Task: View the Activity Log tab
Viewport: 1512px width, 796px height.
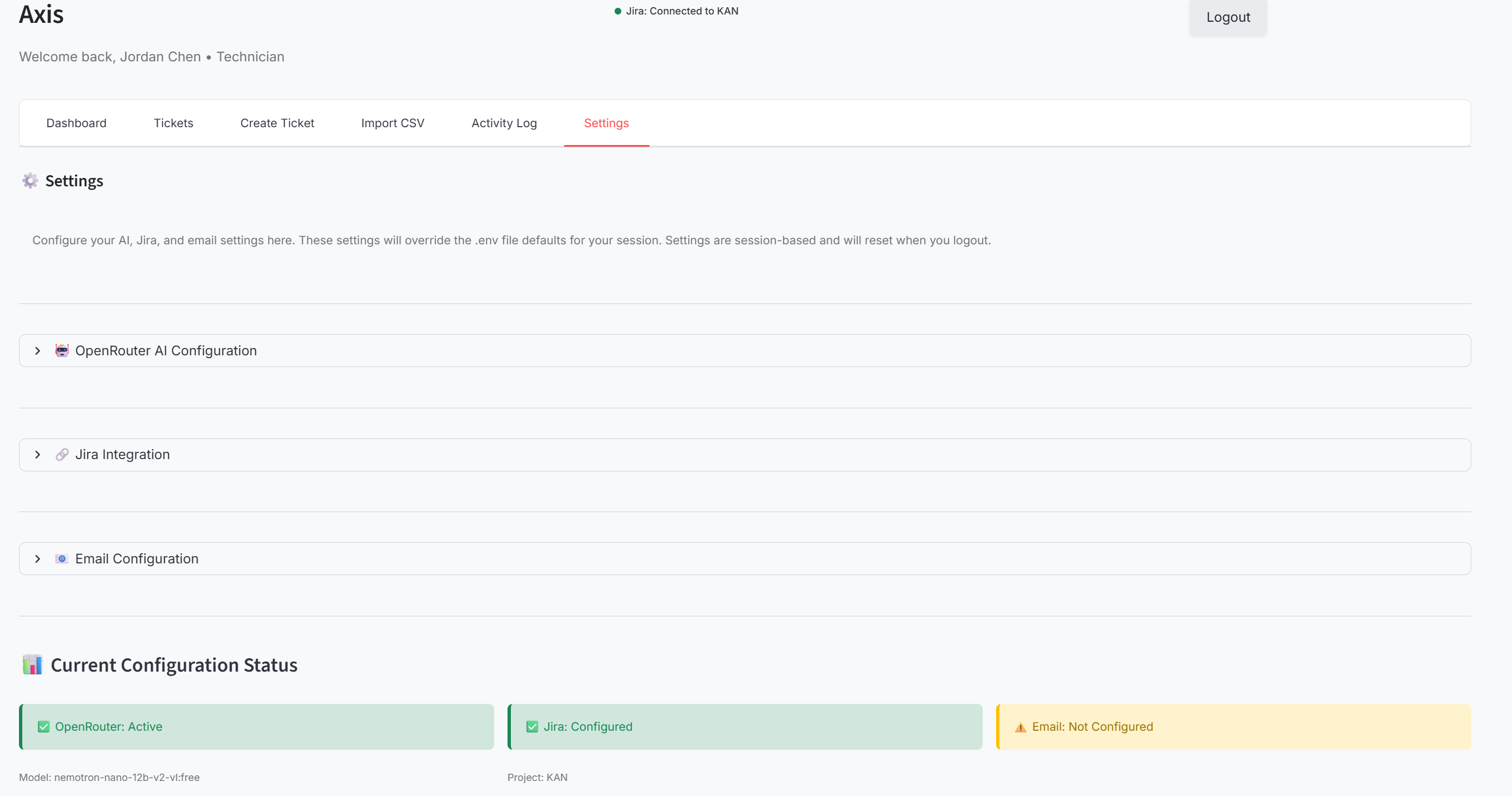Action: pos(504,123)
